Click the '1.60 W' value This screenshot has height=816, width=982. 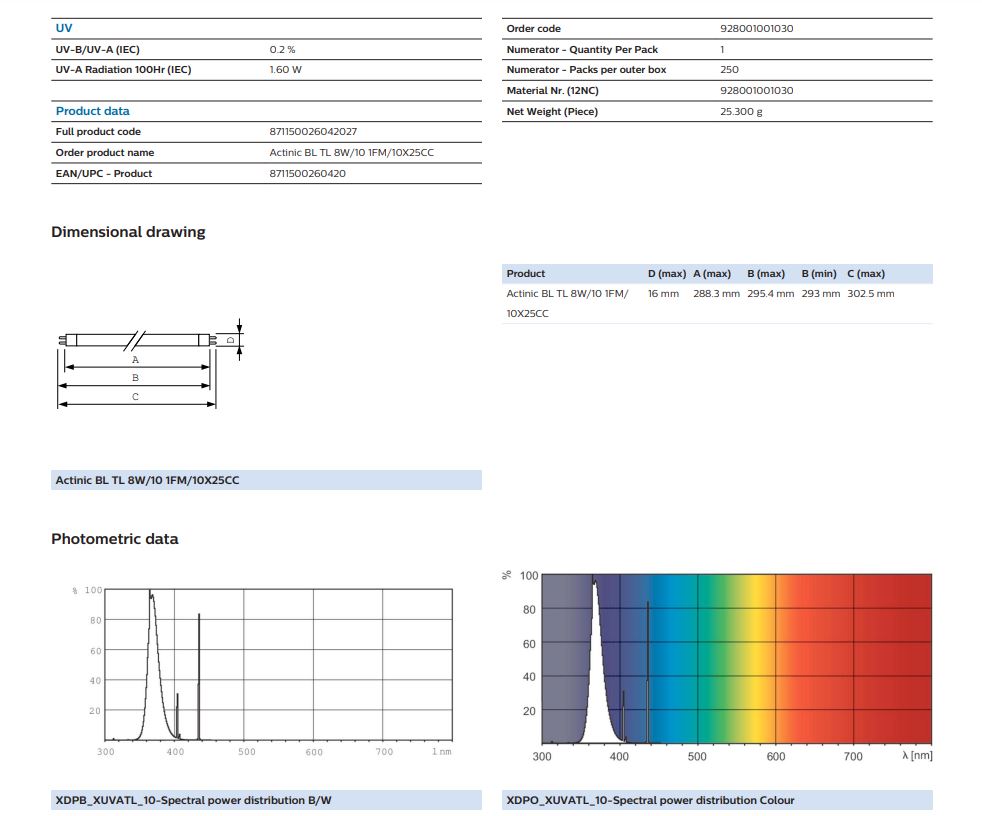point(286,70)
